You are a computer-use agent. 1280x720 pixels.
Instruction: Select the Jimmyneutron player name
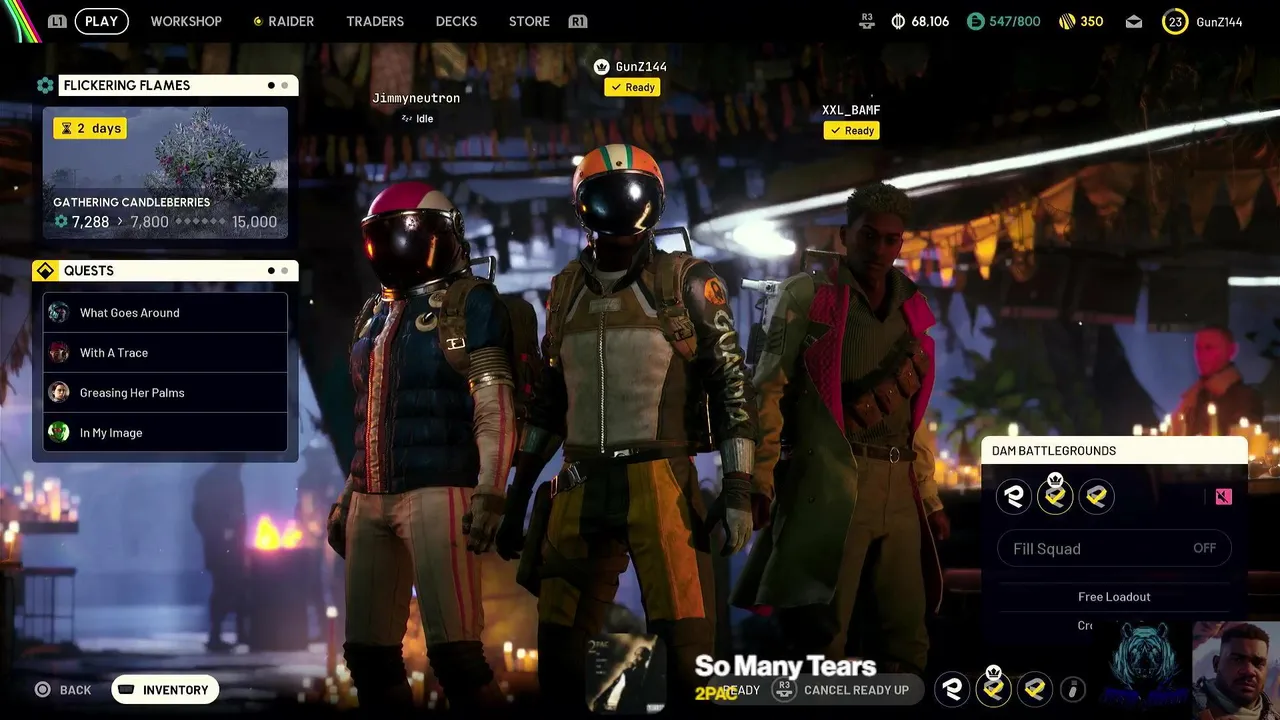[x=416, y=98]
